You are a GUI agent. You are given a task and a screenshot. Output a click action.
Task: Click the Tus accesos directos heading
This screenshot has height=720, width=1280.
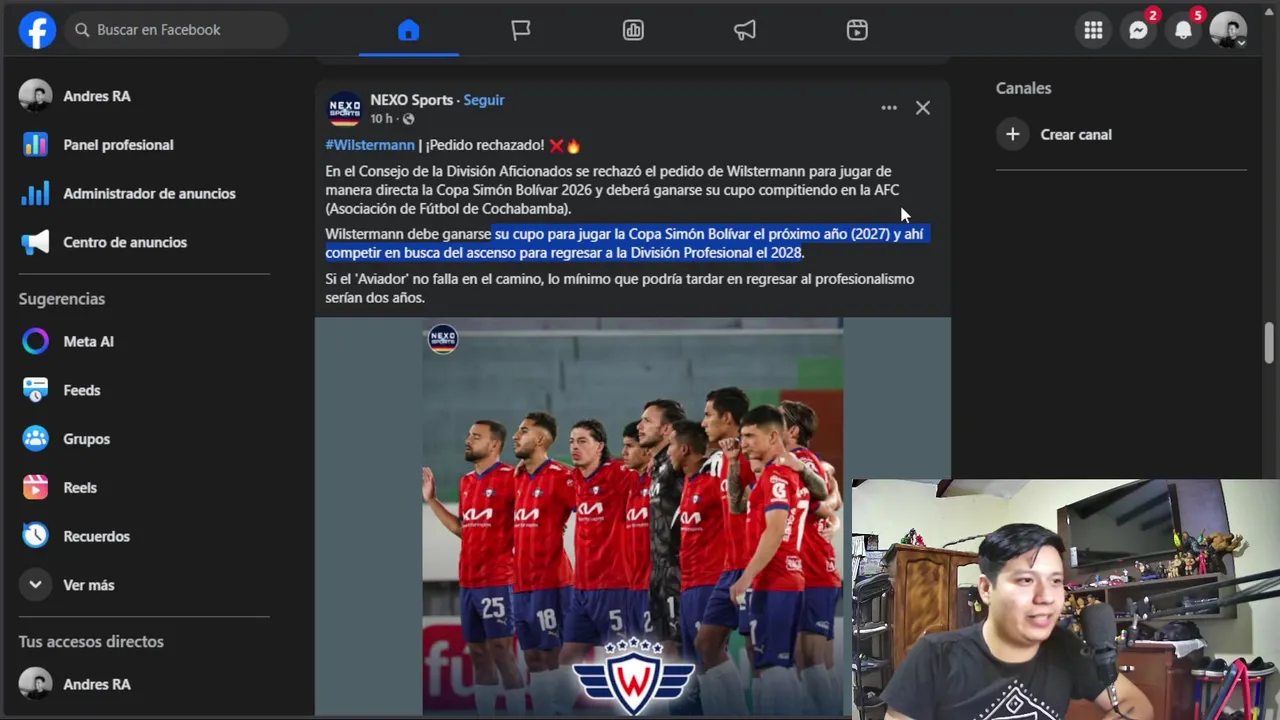(91, 641)
